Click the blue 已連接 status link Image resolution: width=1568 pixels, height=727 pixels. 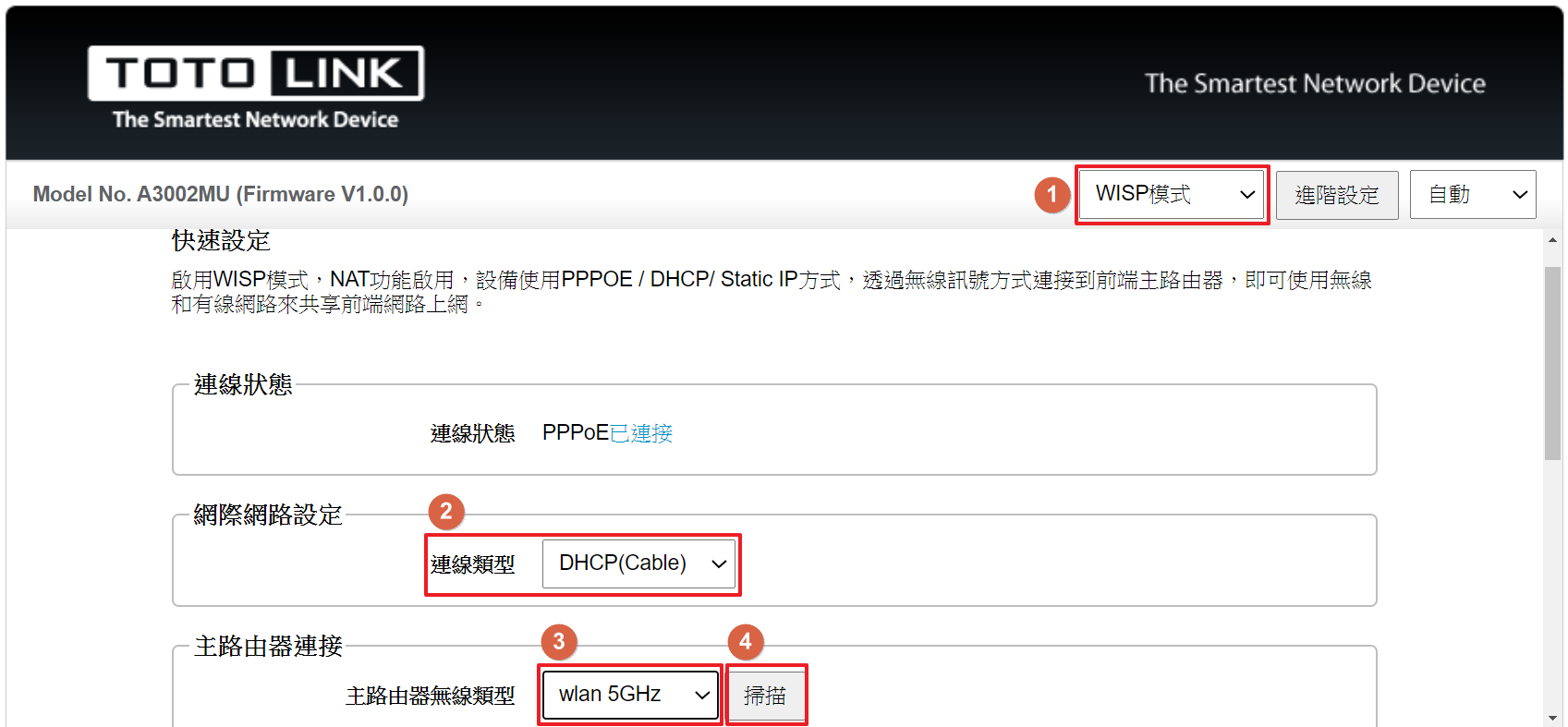tap(641, 433)
